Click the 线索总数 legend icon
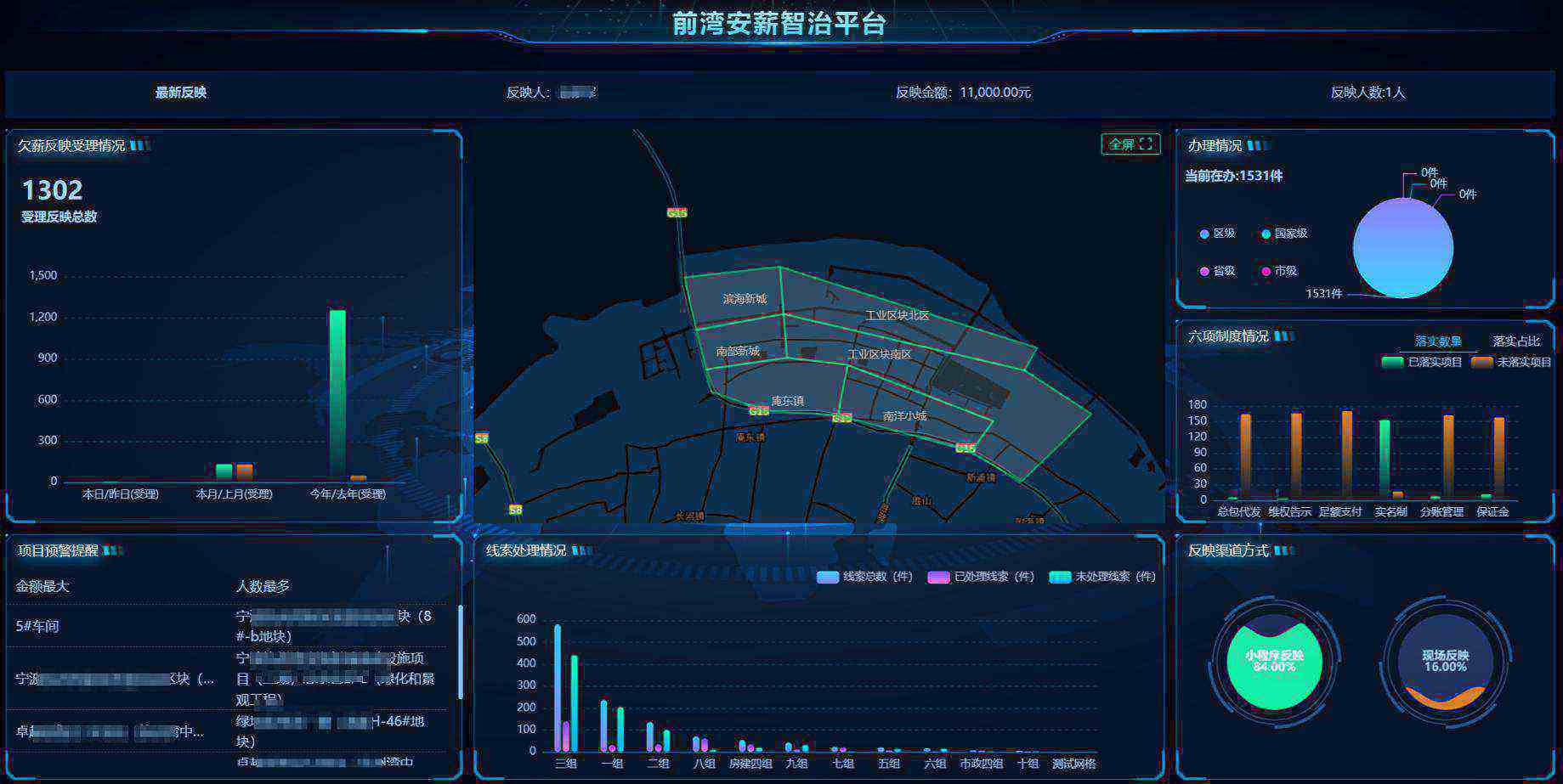Image resolution: width=1563 pixels, height=784 pixels. pos(827,578)
